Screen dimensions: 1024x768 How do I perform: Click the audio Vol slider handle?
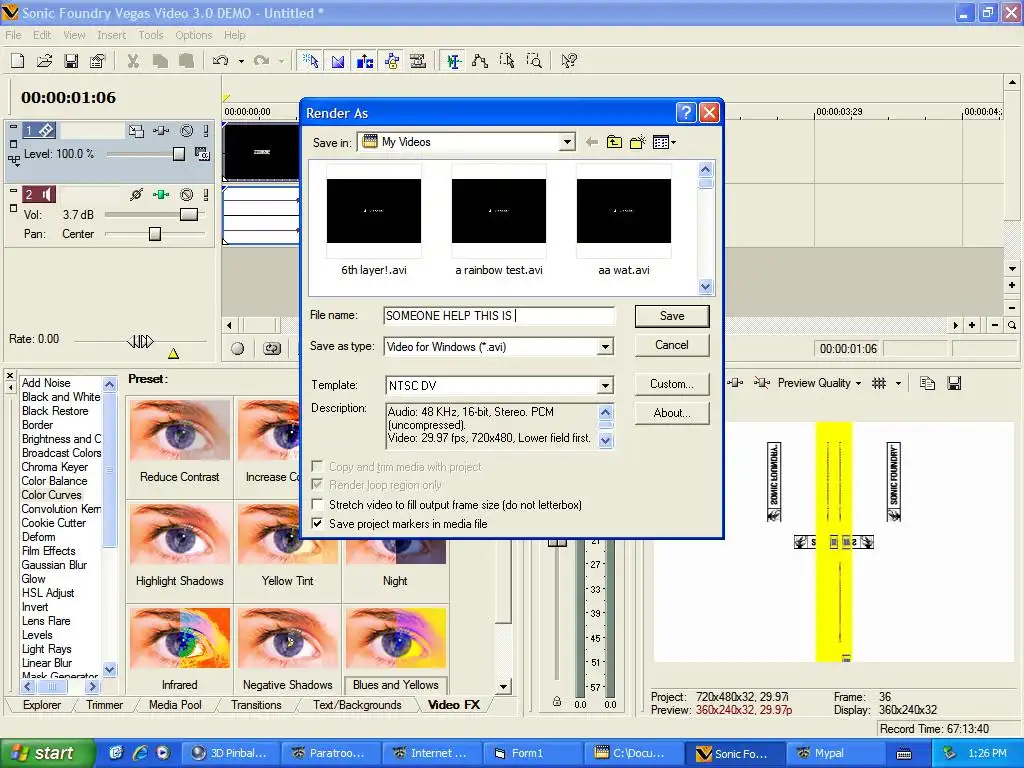coord(189,215)
